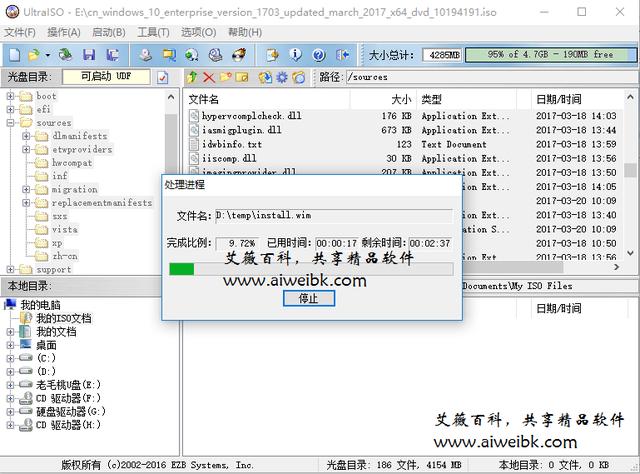
Task: Sort by the 大小 column header
Action: point(383,99)
